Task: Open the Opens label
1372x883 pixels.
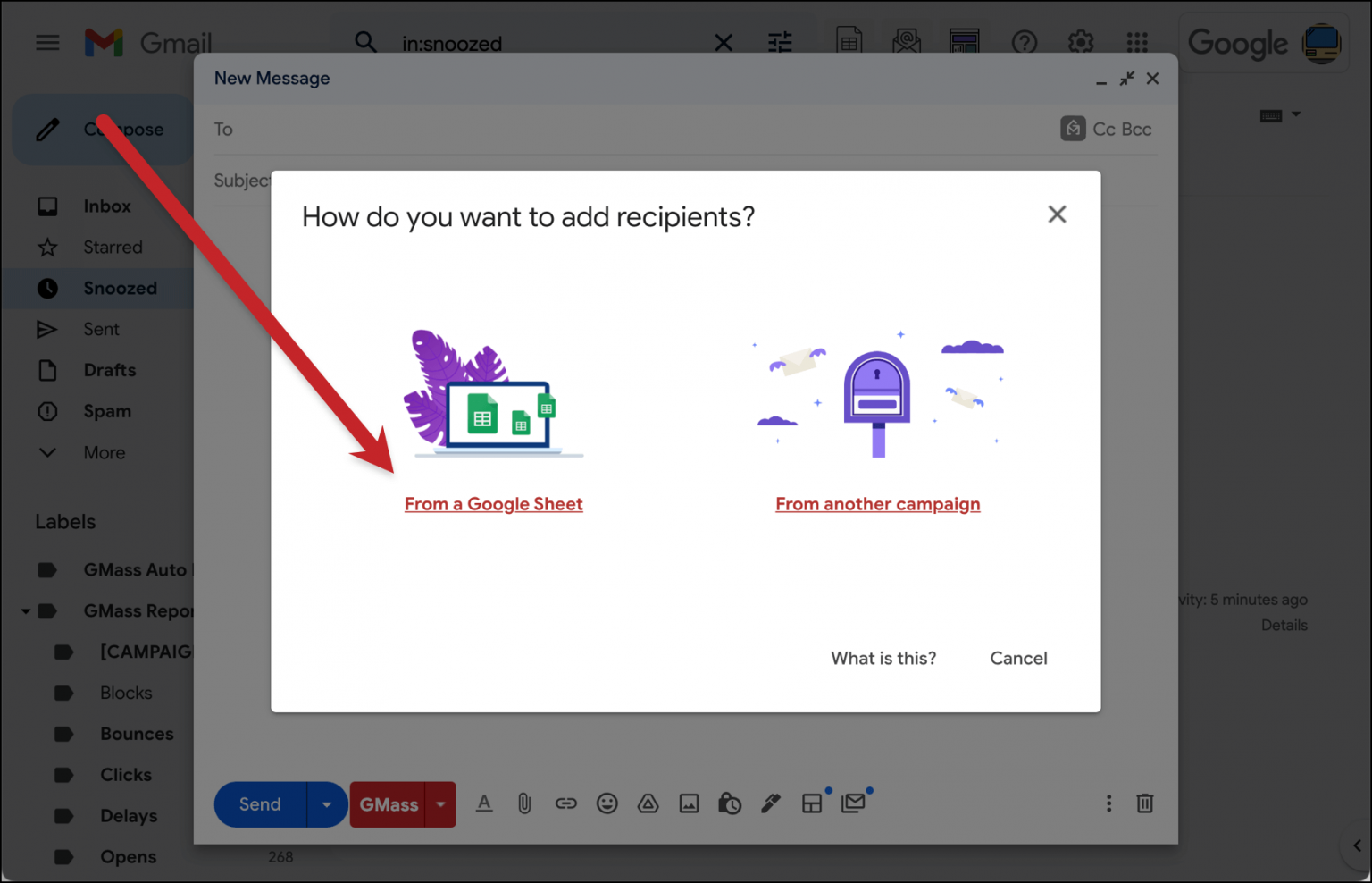Action: pos(128,857)
